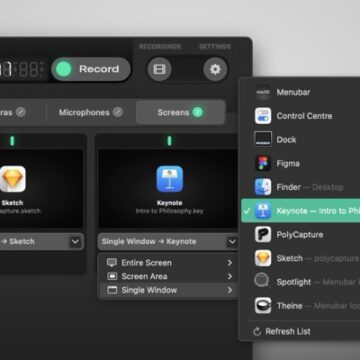
Task: Click the green level indicator above Keynote
Action: point(169,141)
